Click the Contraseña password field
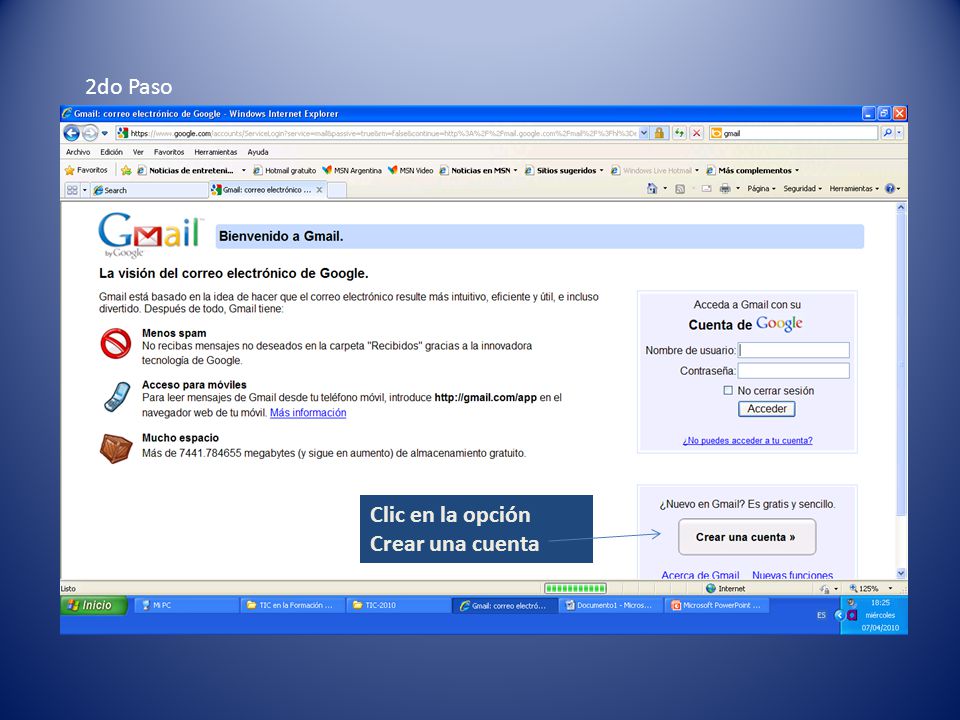Viewport: 960px width, 720px height. (793, 370)
